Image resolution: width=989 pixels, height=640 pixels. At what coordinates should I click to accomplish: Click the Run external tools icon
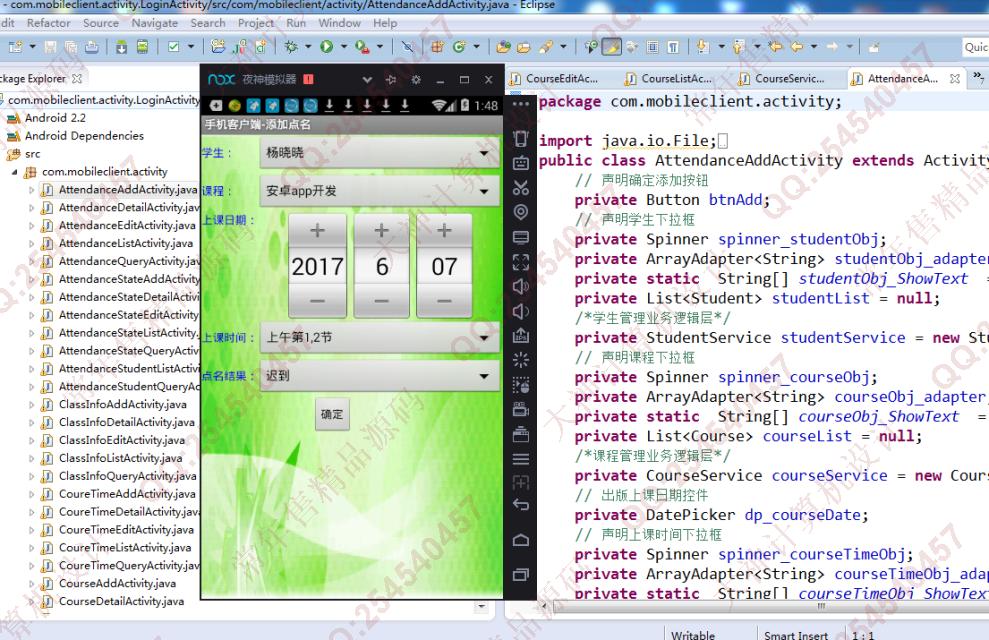pos(362,47)
